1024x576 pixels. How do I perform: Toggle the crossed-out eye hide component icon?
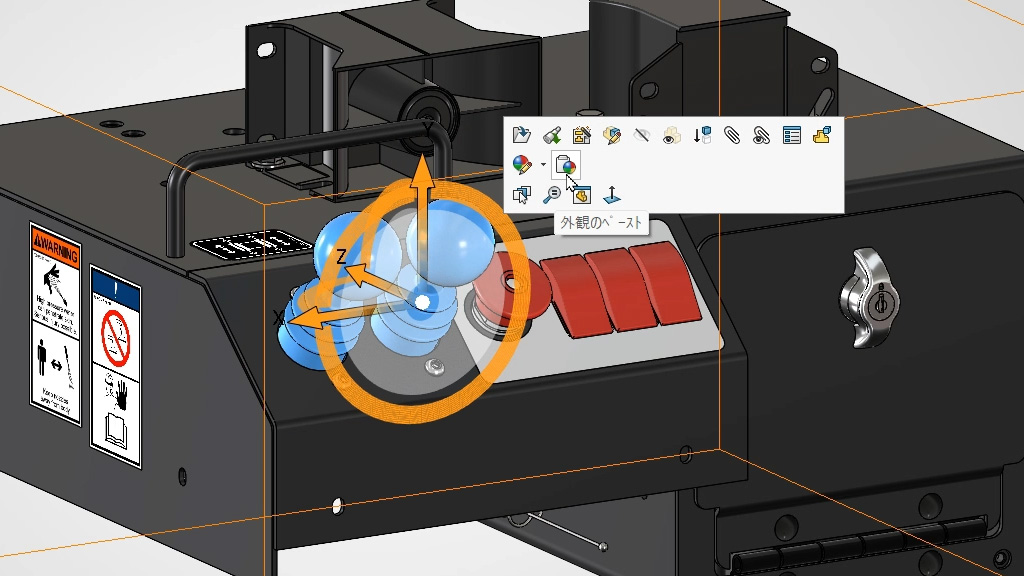[642, 135]
